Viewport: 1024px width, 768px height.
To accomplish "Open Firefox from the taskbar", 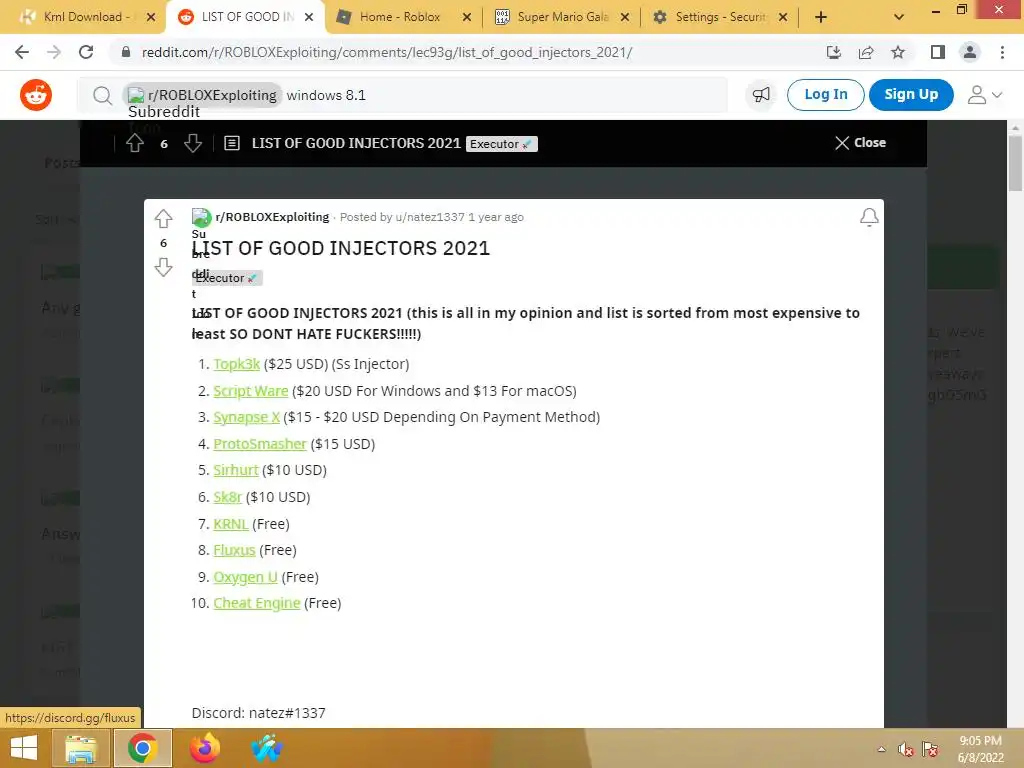I will click(204, 748).
